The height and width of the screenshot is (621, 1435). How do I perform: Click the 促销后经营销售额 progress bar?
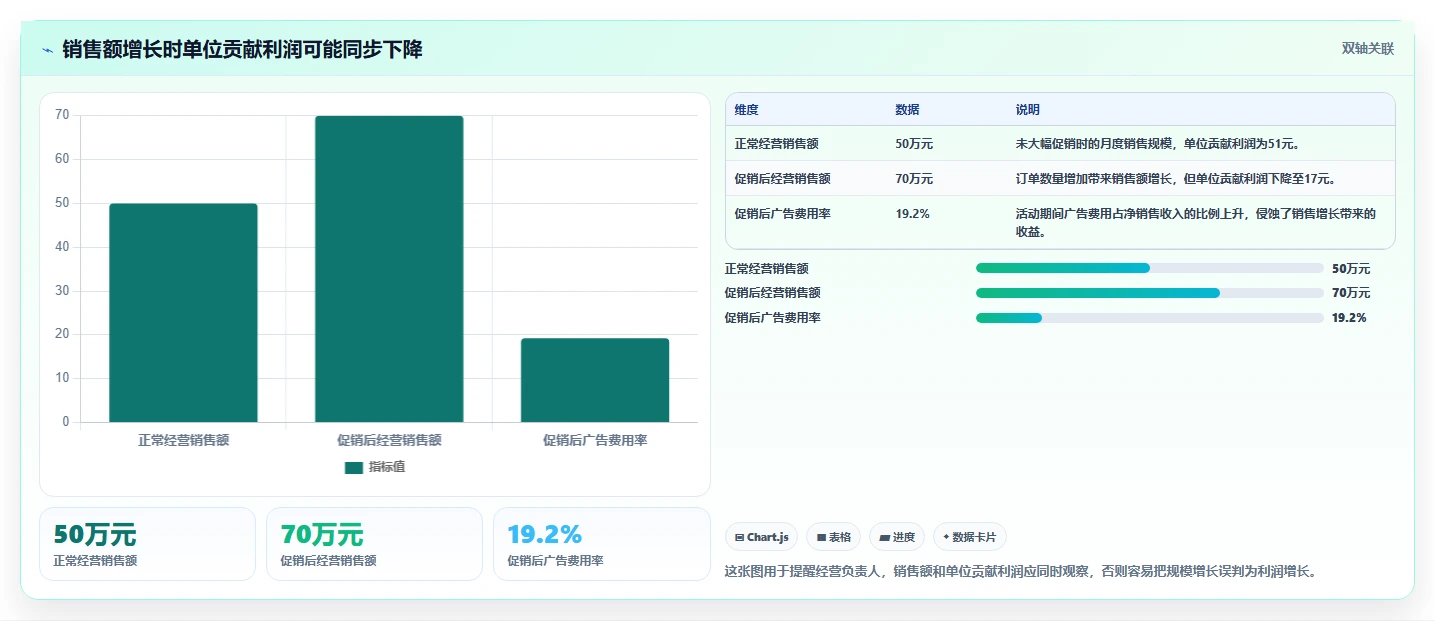coord(1150,293)
